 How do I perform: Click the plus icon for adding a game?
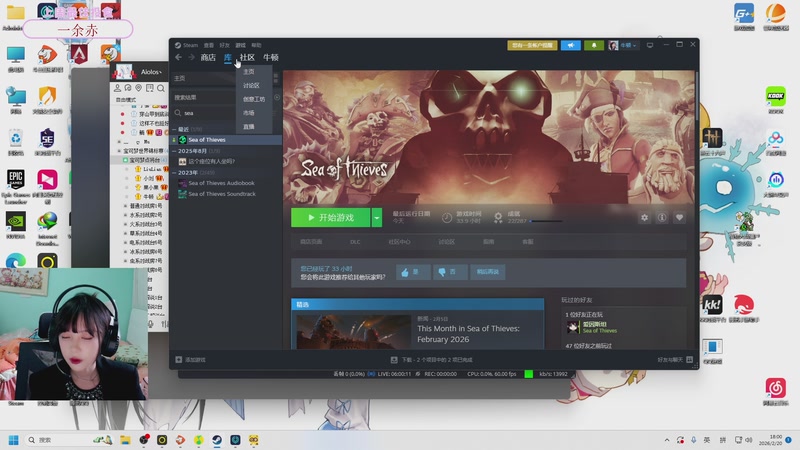tap(179, 360)
